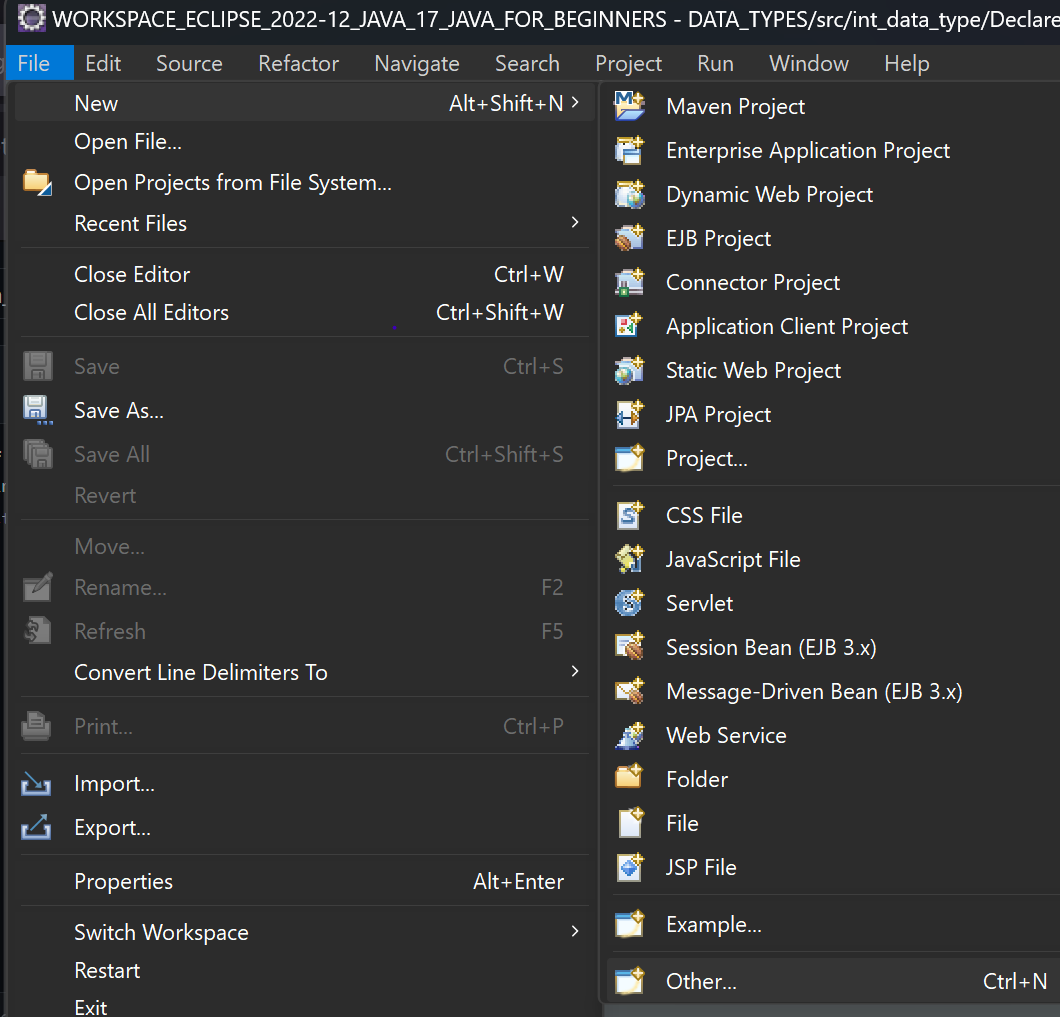Select the JSP File label

pos(701,867)
